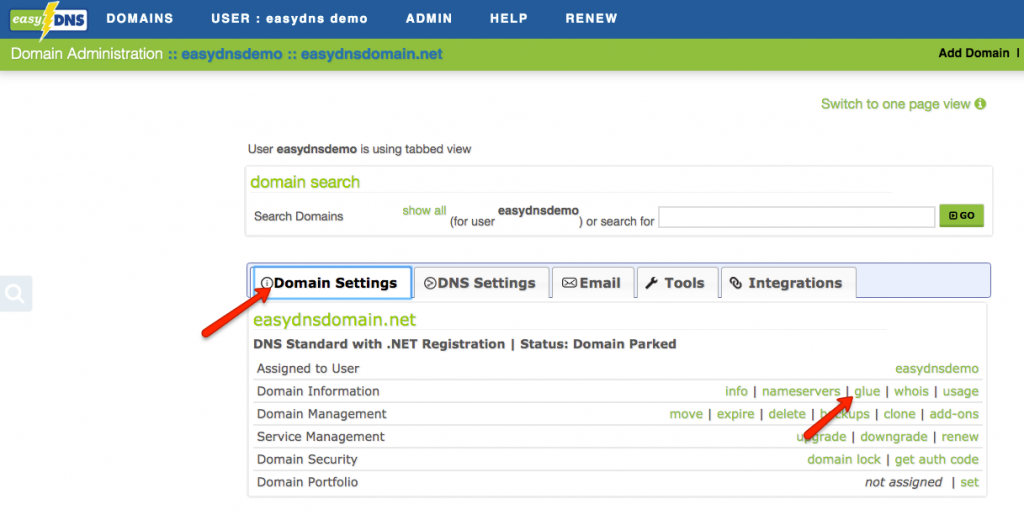Click the 'domain lock' link
Viewport: 1024px width, 515px height.
844,459
